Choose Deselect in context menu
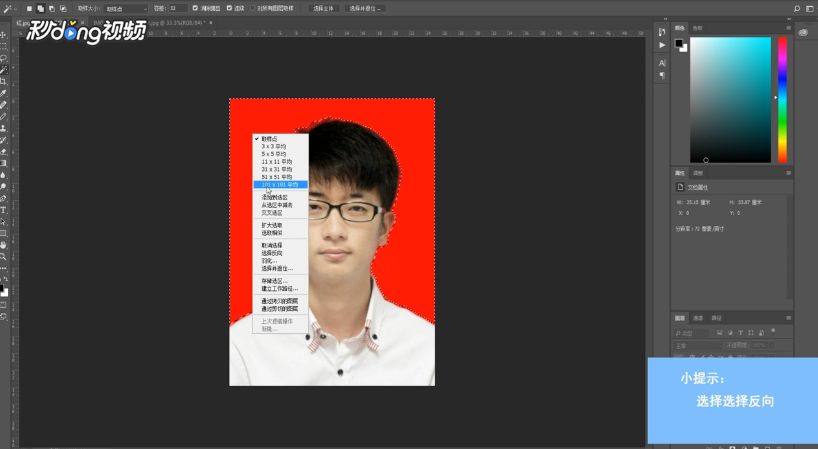The image size is (818, 449). point(280,245)
